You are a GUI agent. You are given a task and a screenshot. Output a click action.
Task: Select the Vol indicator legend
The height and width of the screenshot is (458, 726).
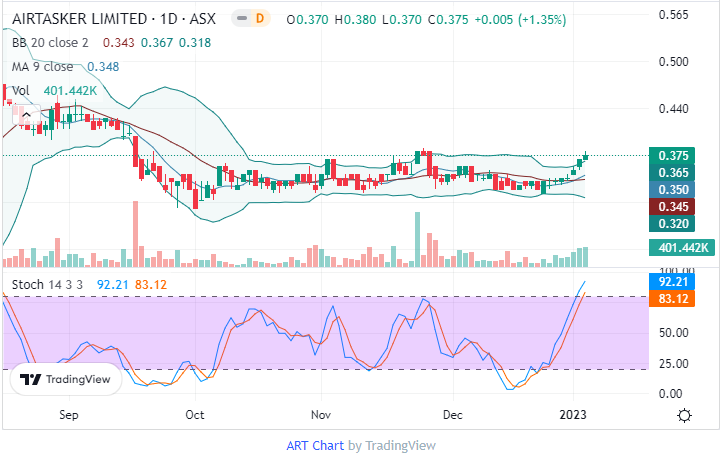tap(20, 90)
